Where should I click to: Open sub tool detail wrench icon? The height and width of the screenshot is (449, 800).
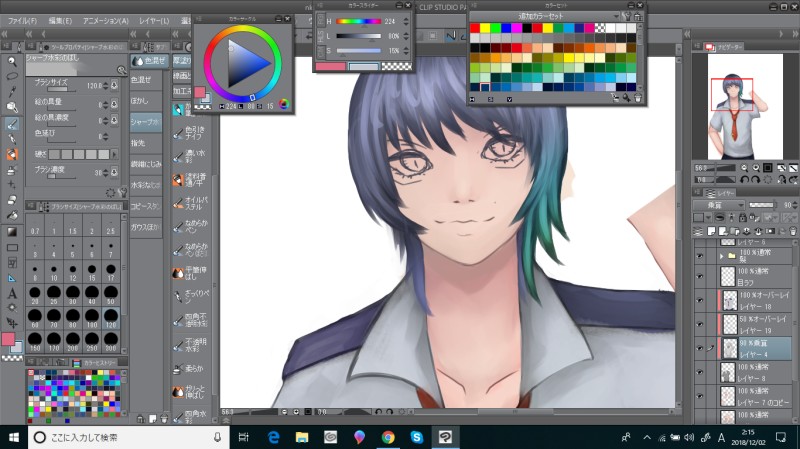coord(122,193)
